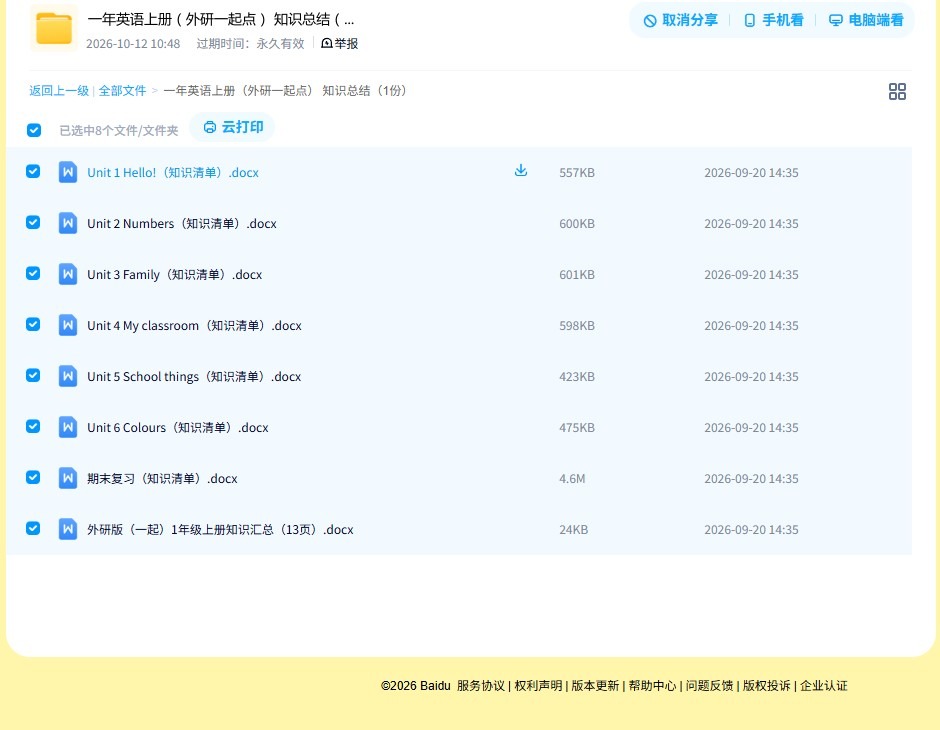Click Word icon for Unit 5 School things
Image resolution: width=940 pixels, height=730 pixels.
tap(68, 376)
